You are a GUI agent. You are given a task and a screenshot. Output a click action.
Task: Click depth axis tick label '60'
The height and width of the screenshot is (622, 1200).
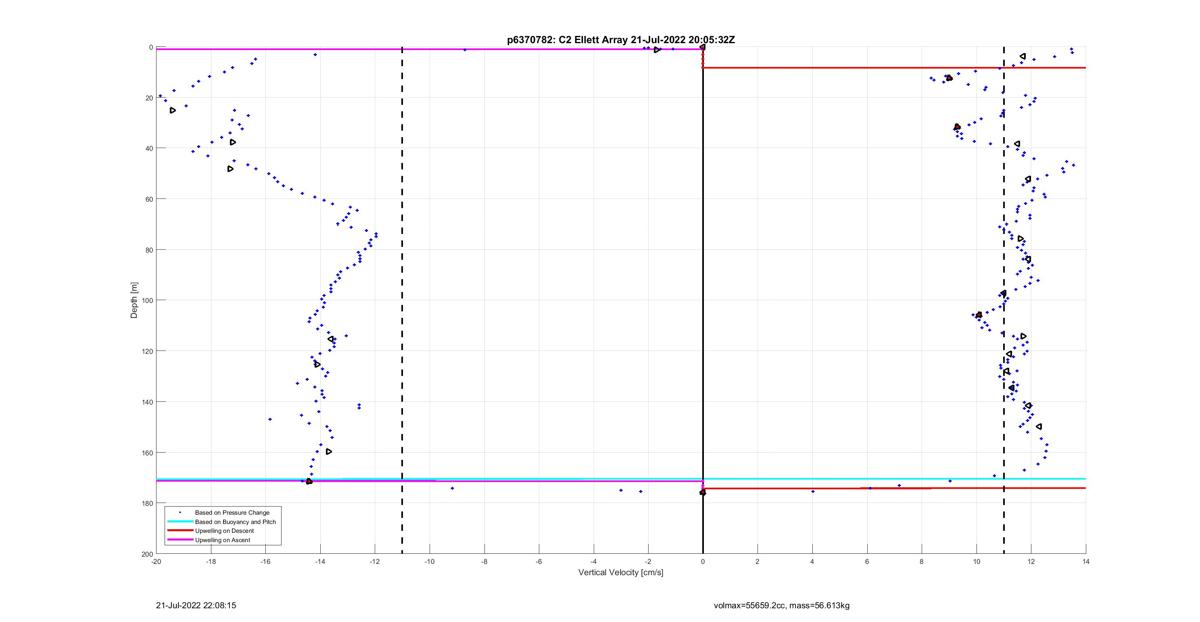[148, 199]
